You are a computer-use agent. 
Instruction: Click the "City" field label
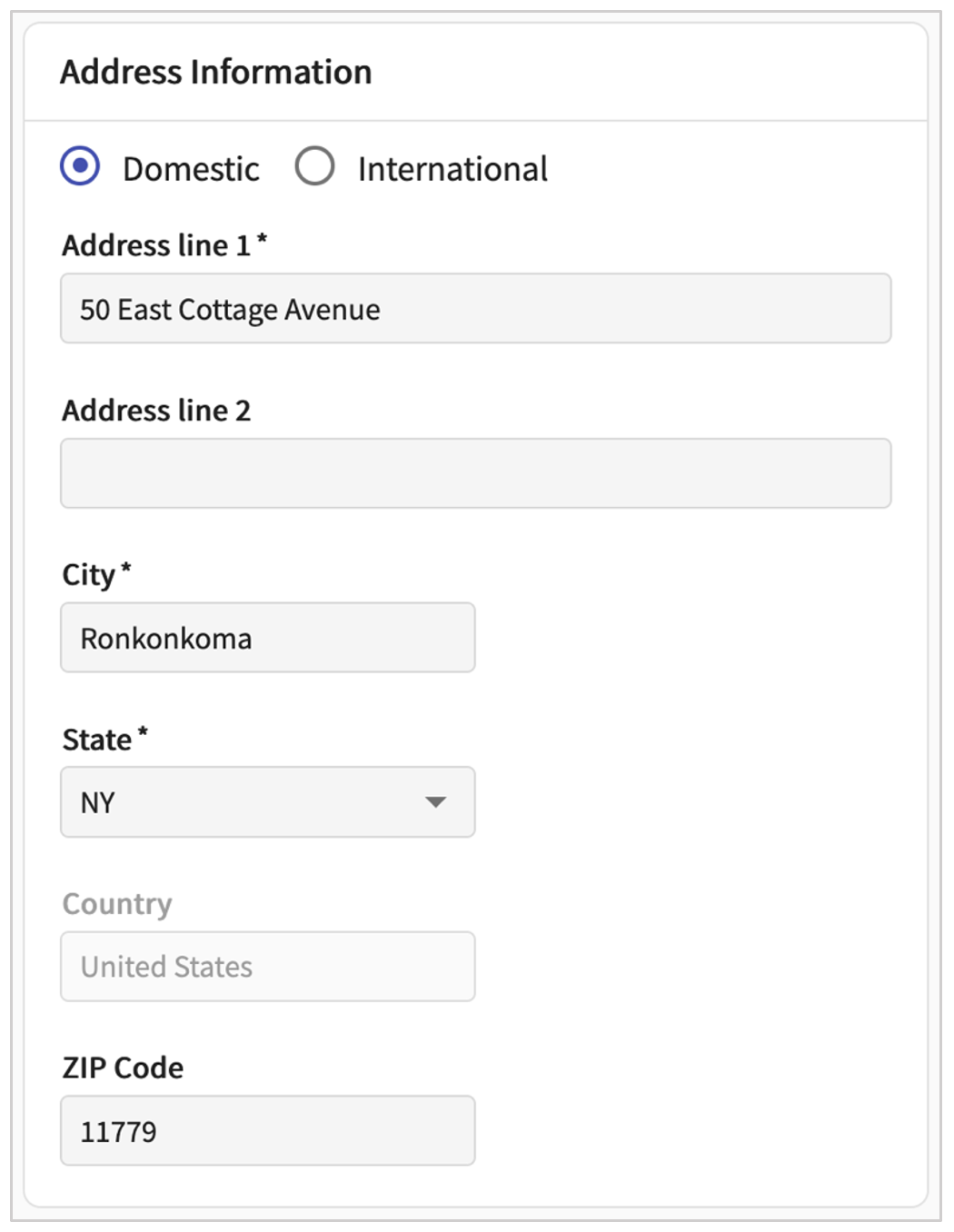pyautogui.click(x=88, y=575)
